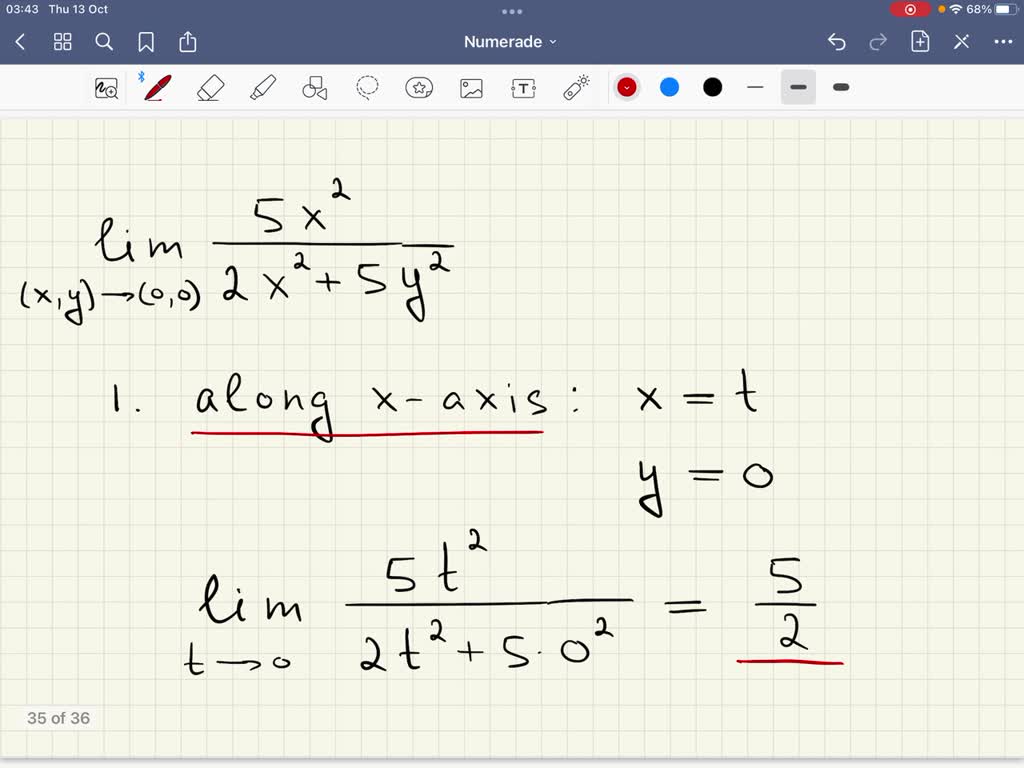This screenshot has height=768, width=1024.
Task: Open the Numerade notebook dropdown
Action: click(511, 41)
